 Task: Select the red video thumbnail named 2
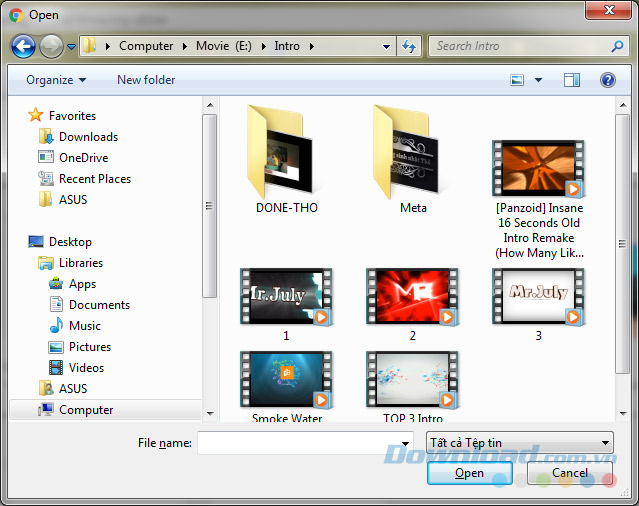pyautogui.click(x=412, y=297)
